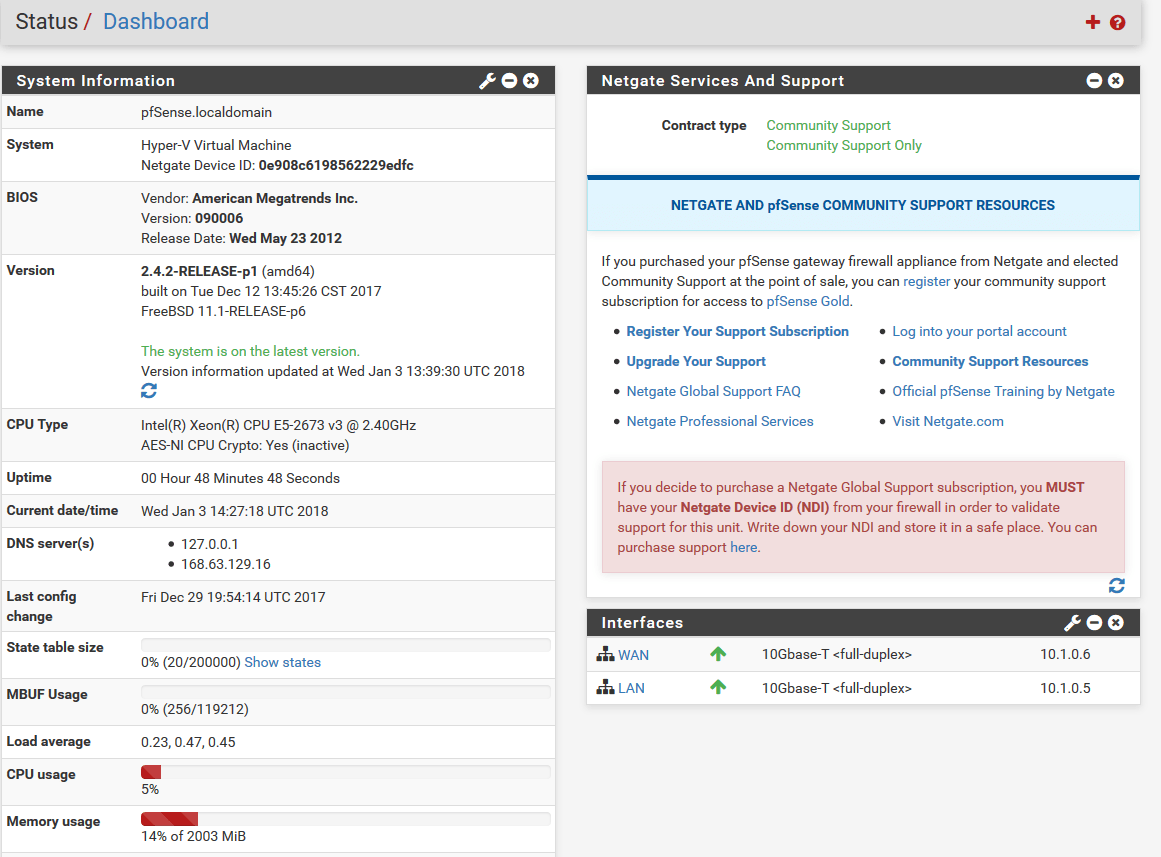The height and width of the screenshot is (857, 1161).
Task: Close the System Information widget
Action: (x=531, y=81)
